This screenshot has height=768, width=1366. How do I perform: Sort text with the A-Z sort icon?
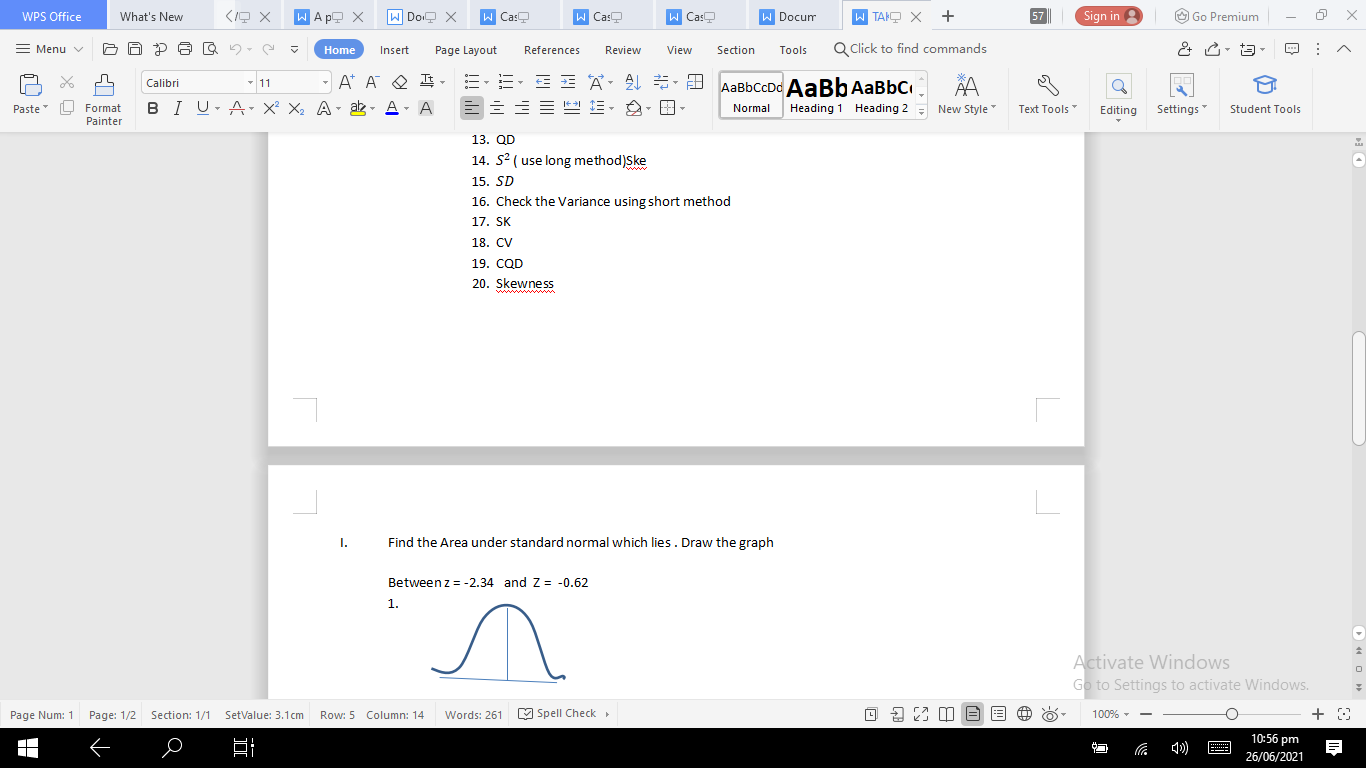632,82
